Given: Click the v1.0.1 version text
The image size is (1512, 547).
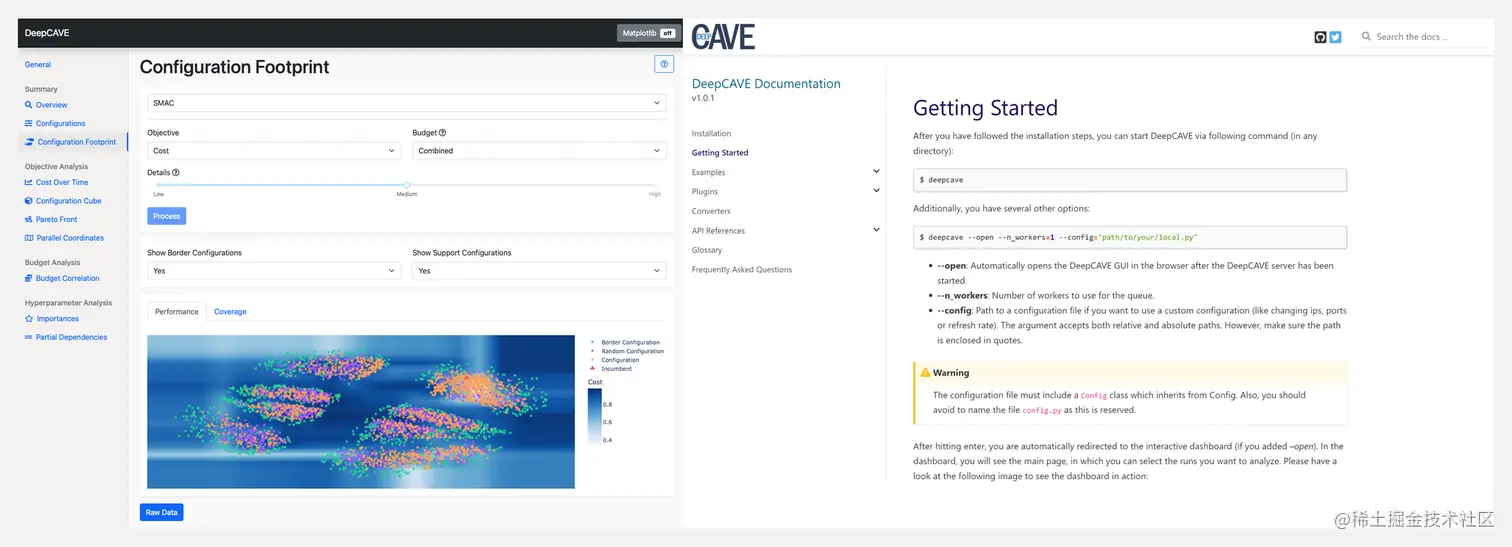Looking at the screenshot, I should coord(703,99).
